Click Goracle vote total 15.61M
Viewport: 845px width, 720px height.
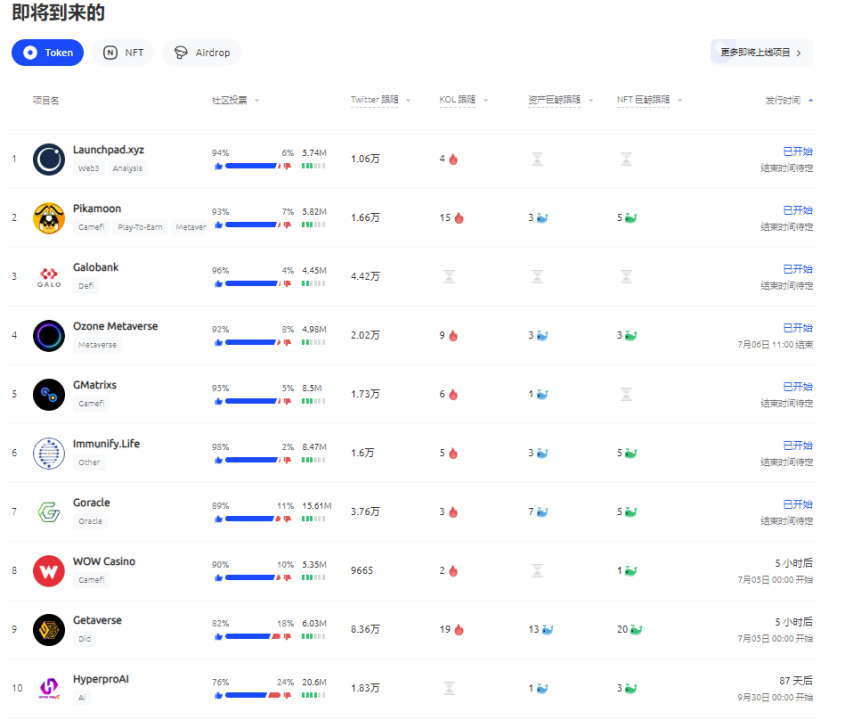click(x=316, y=506)
